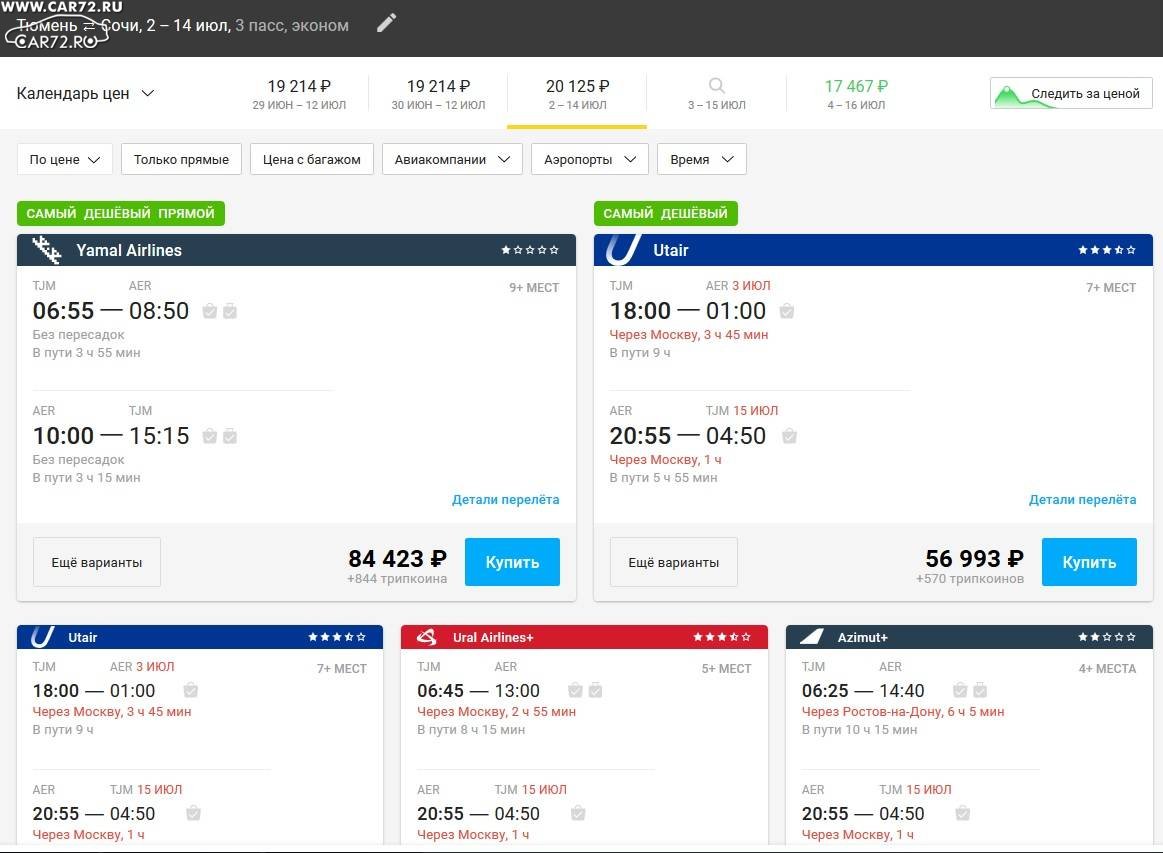Viewport: 1163px width, 853px height.
Task: Open Детали перелёта for Yamal Airlines
Action: (x=506, y=500)
